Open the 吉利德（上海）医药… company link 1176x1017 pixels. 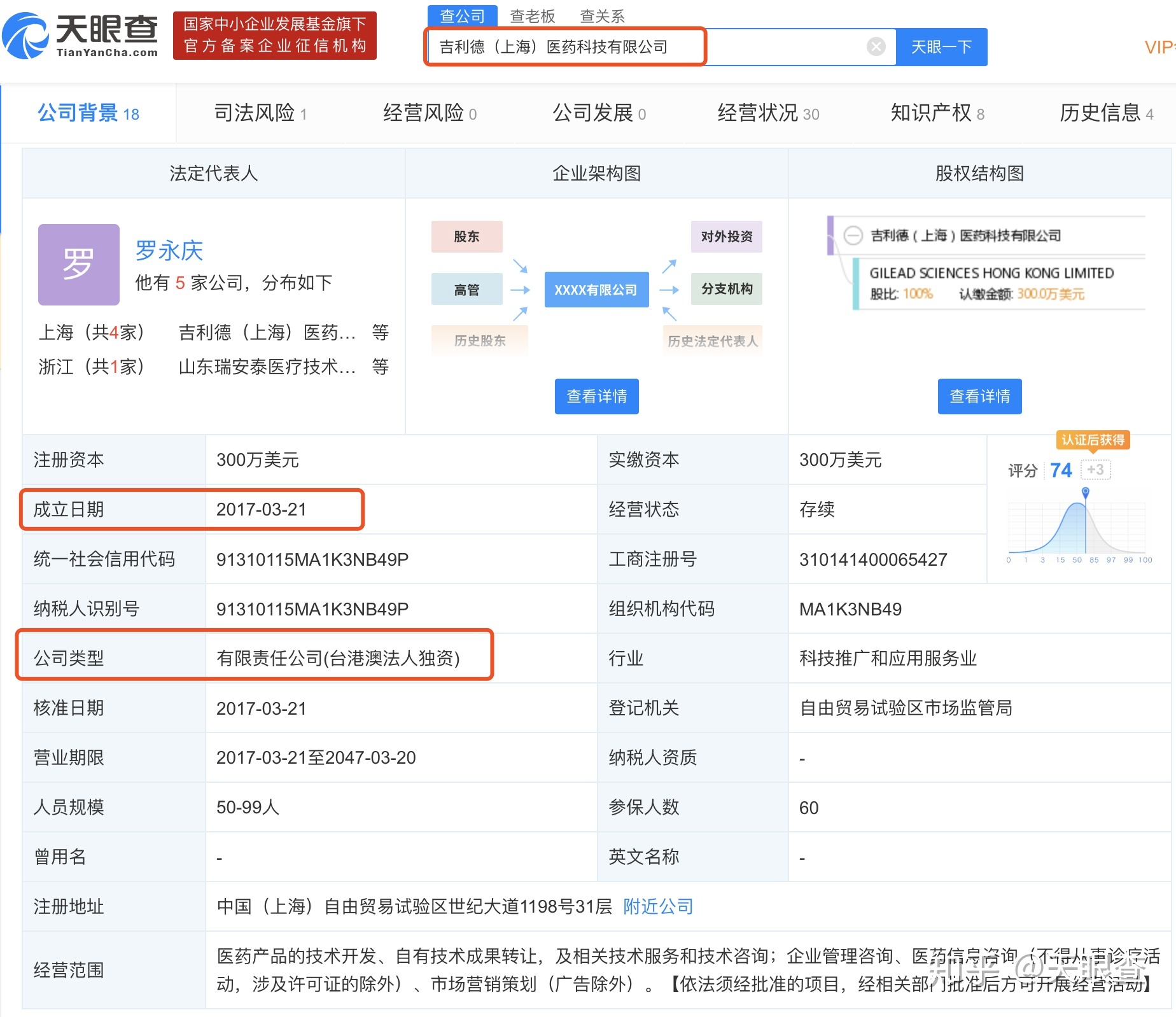267,332
